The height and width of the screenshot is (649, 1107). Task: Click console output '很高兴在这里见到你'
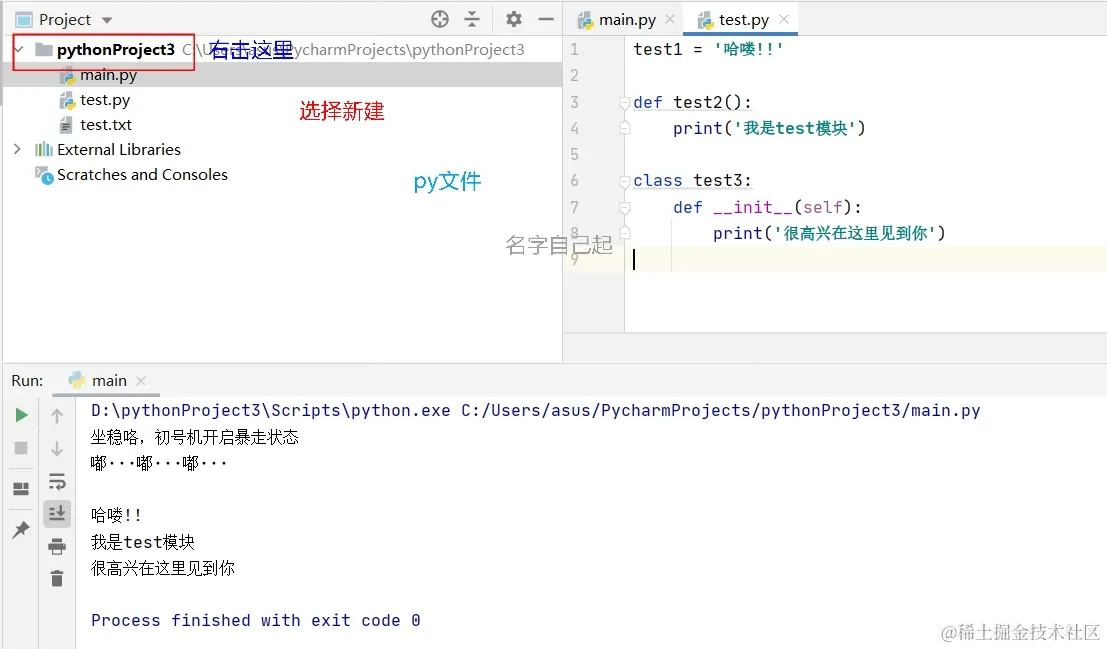point(163,568)
